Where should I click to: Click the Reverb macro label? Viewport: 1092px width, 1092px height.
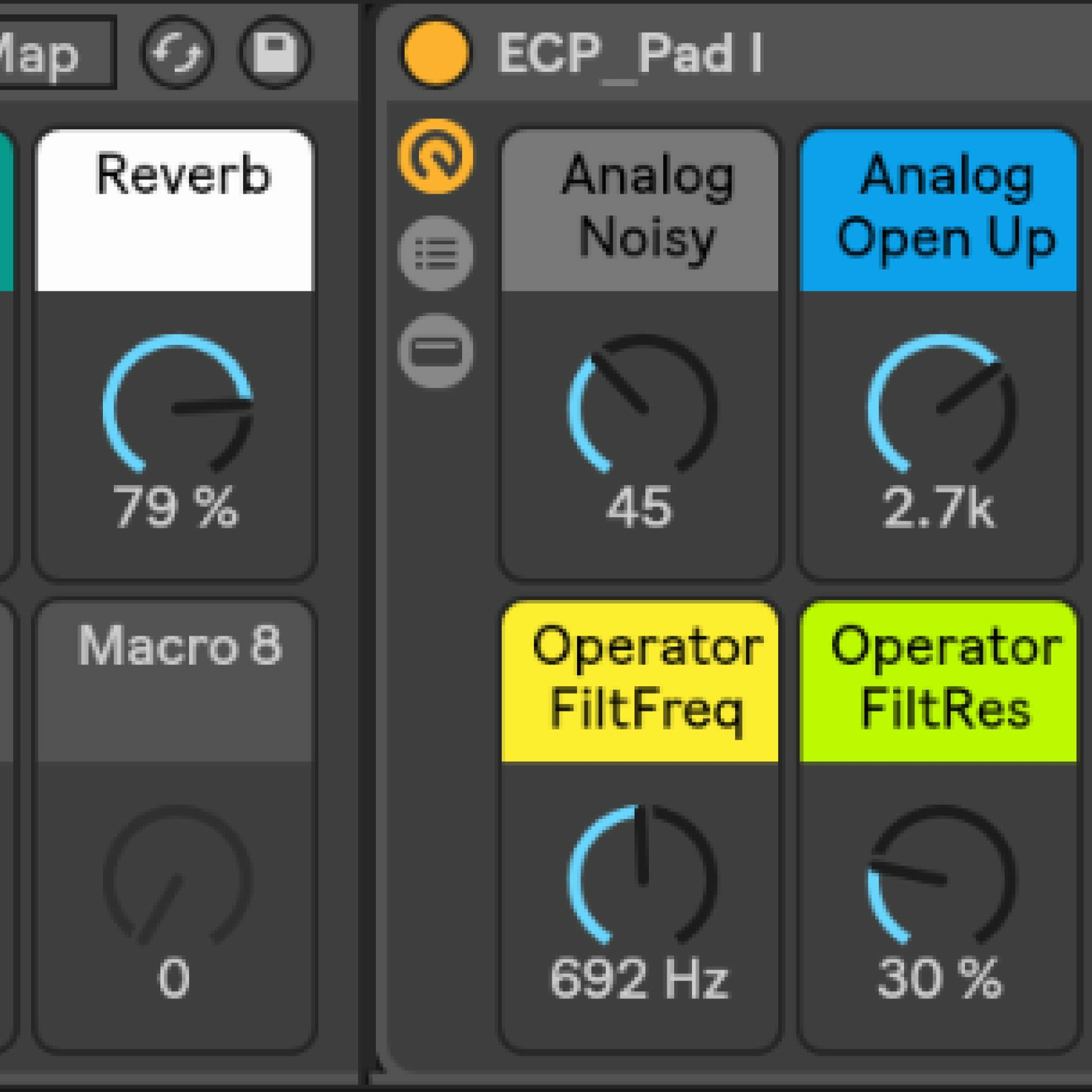174,210
